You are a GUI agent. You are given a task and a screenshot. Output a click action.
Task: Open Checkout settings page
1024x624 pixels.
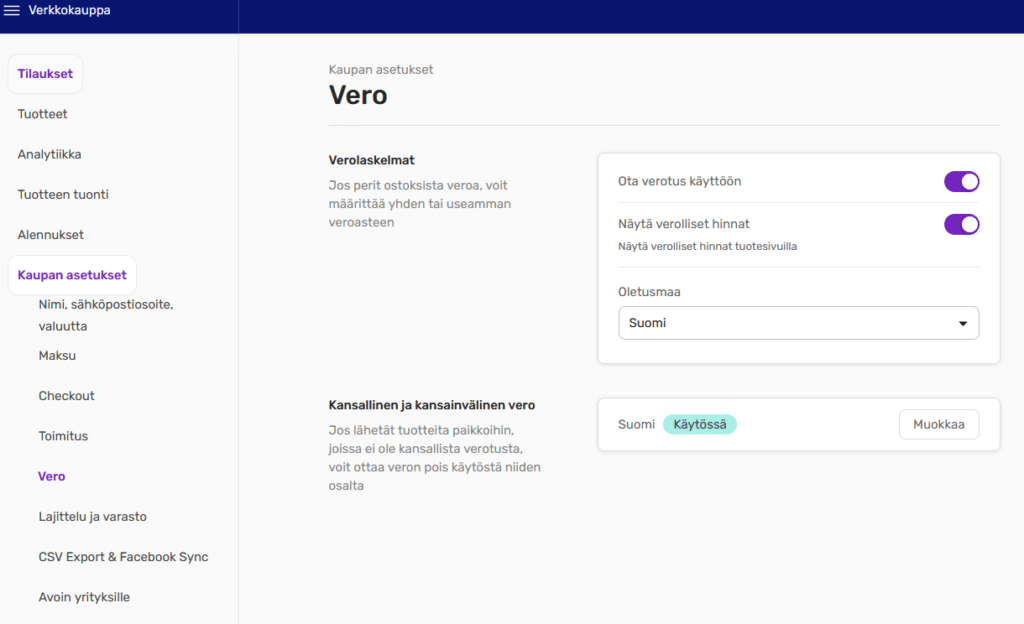pos(66,396)
